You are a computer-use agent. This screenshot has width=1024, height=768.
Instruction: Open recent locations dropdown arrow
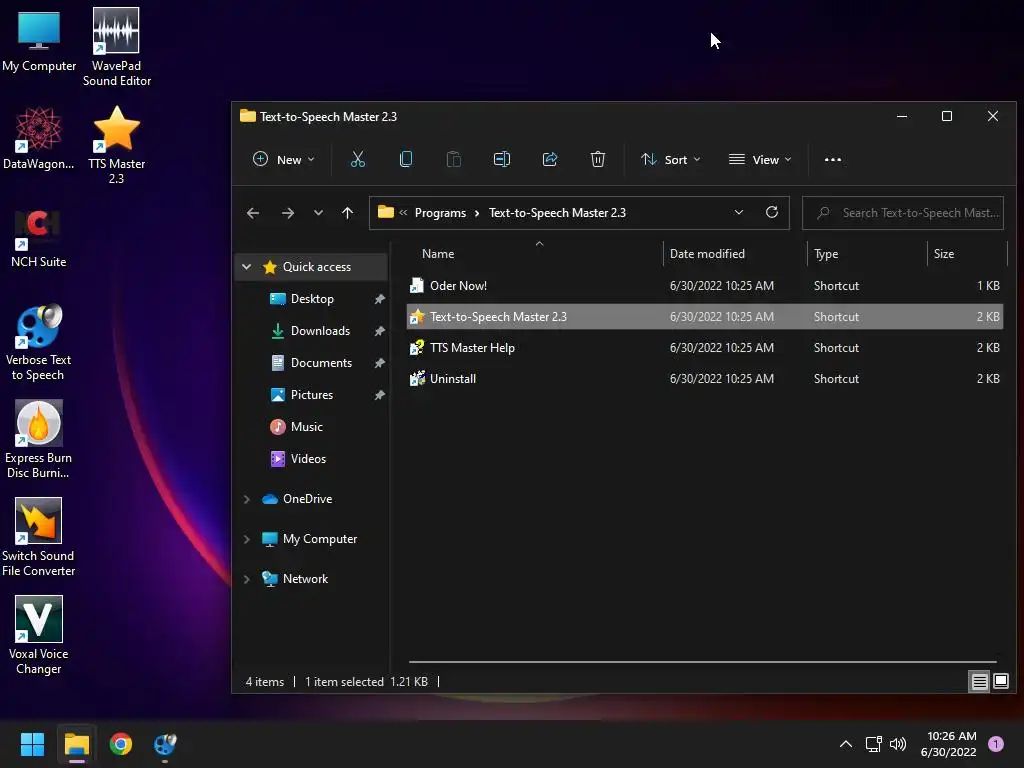click(318, 213)
